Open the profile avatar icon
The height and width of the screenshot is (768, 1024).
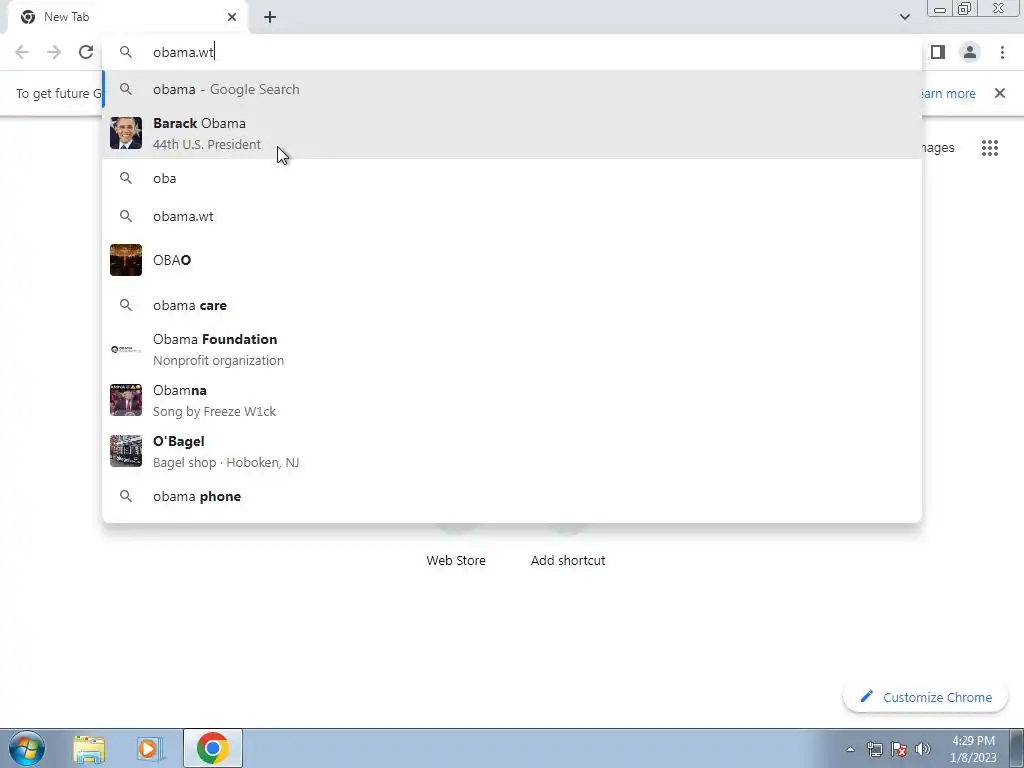[970, 52]
